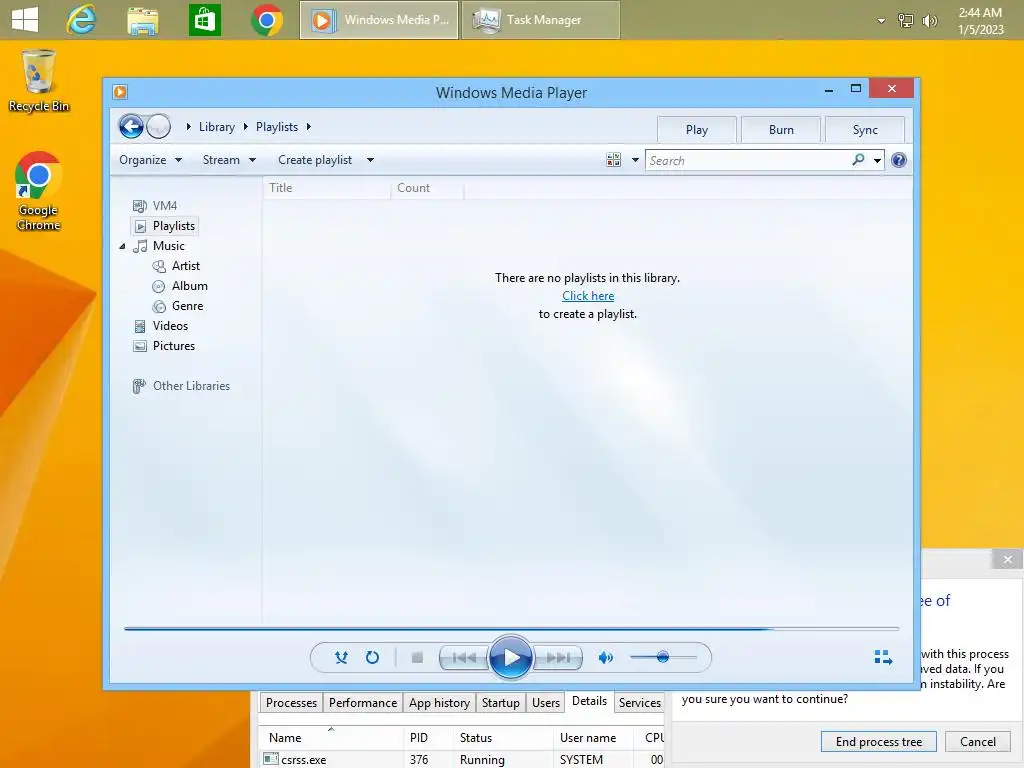Click the "Click here" create playlist link
Screen dimensions: 1024x768
coord(588,296)
